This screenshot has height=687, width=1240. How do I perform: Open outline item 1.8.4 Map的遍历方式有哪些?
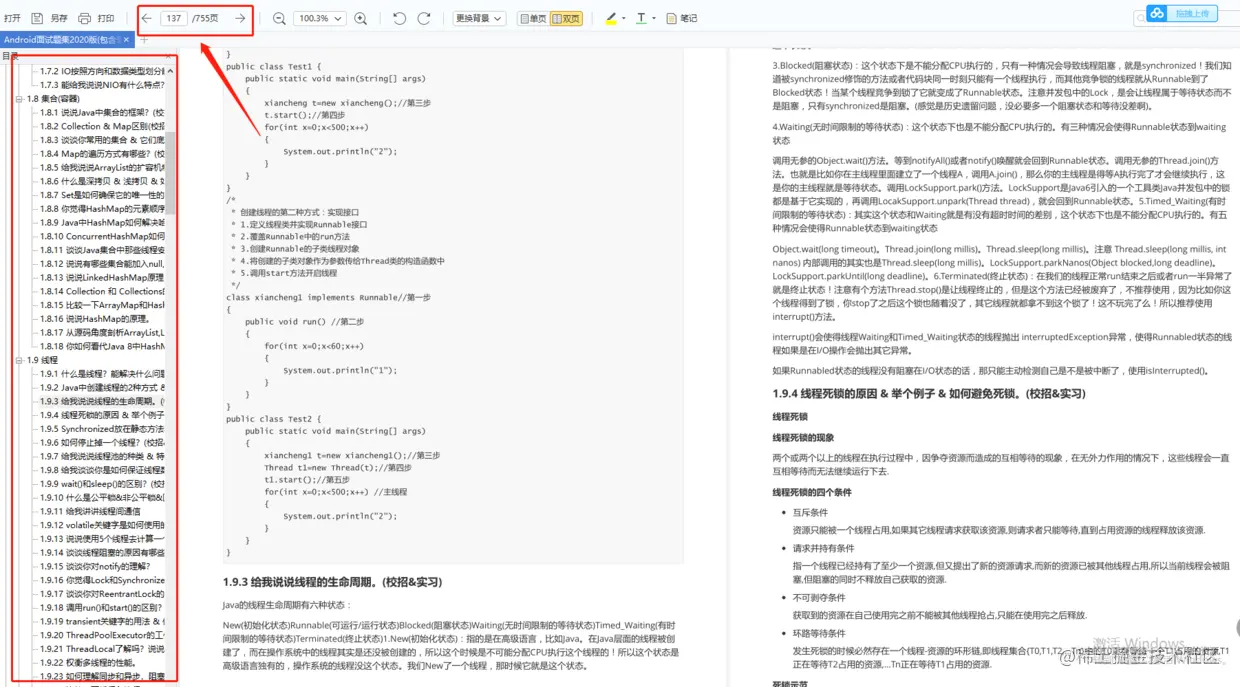pyautogui.click(x=102, y=154)
